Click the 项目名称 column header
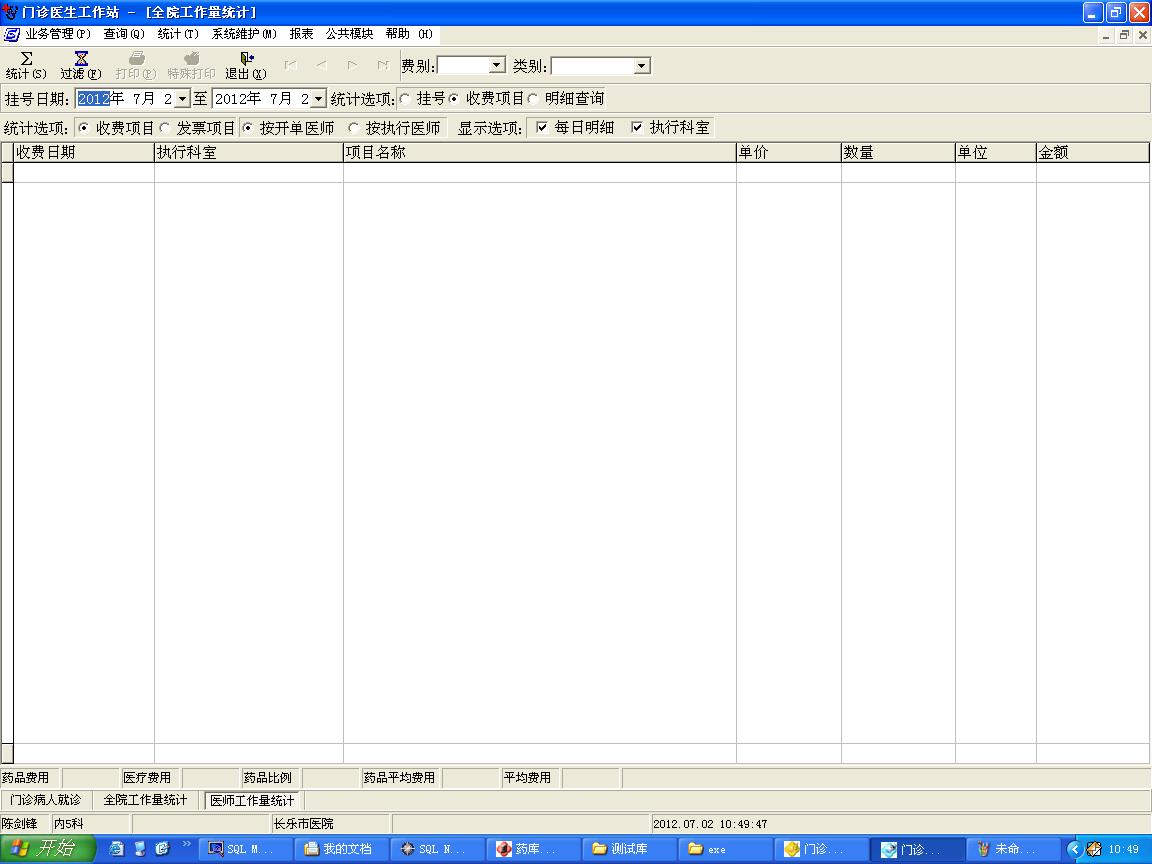Viewport: 1152px width, 864px height. tap(540, 152)
